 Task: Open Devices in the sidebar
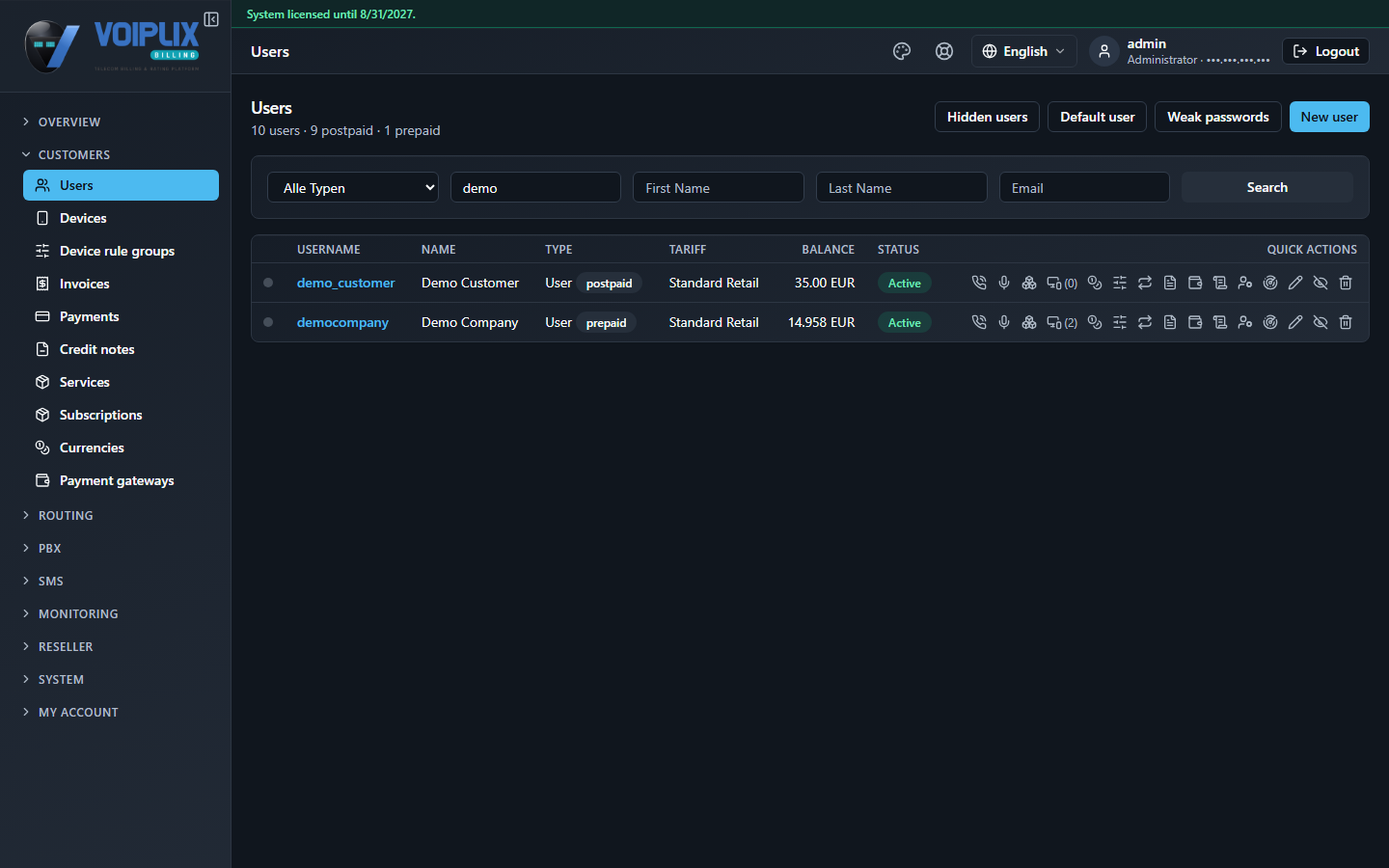121,218
